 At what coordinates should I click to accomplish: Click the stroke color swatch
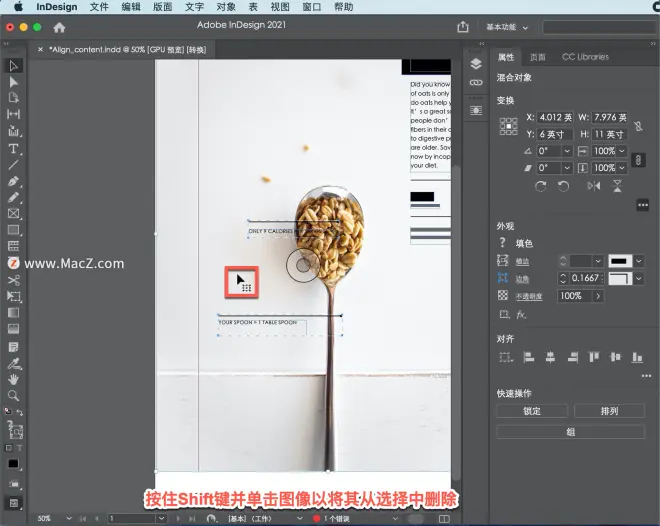click(x=620, y=261)
